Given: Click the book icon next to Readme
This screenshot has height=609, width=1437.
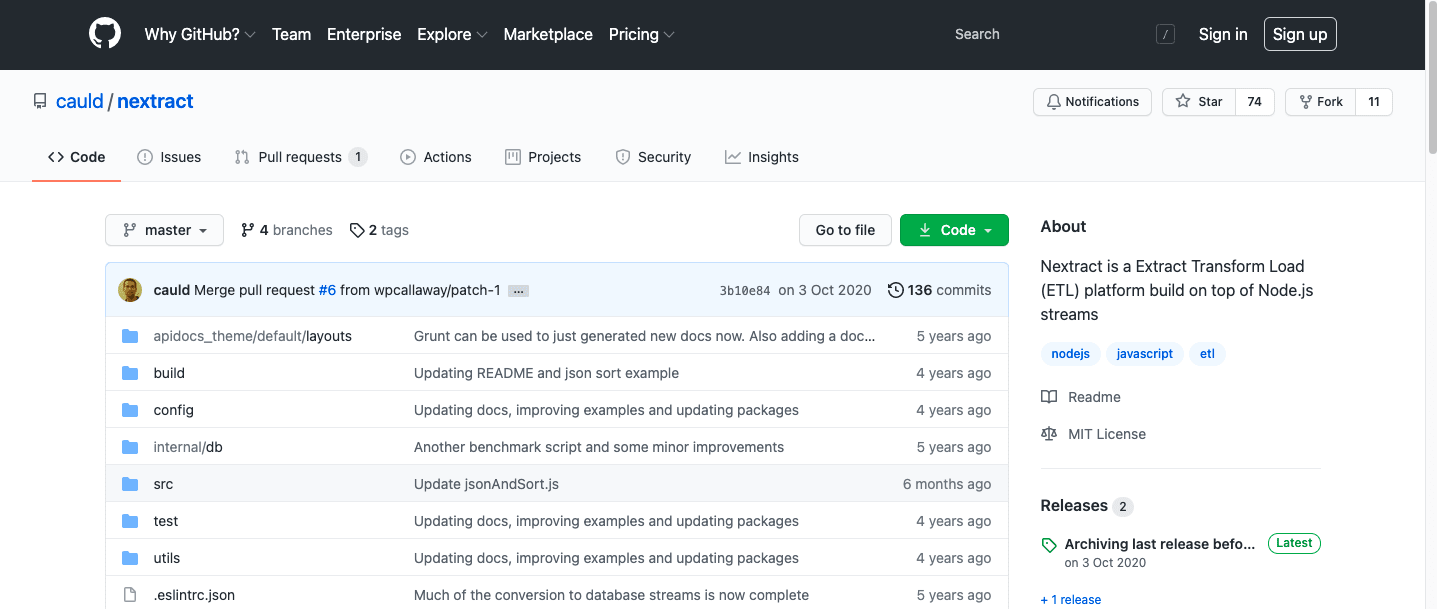Looking at the screenshot, I should coord(1049,397).
